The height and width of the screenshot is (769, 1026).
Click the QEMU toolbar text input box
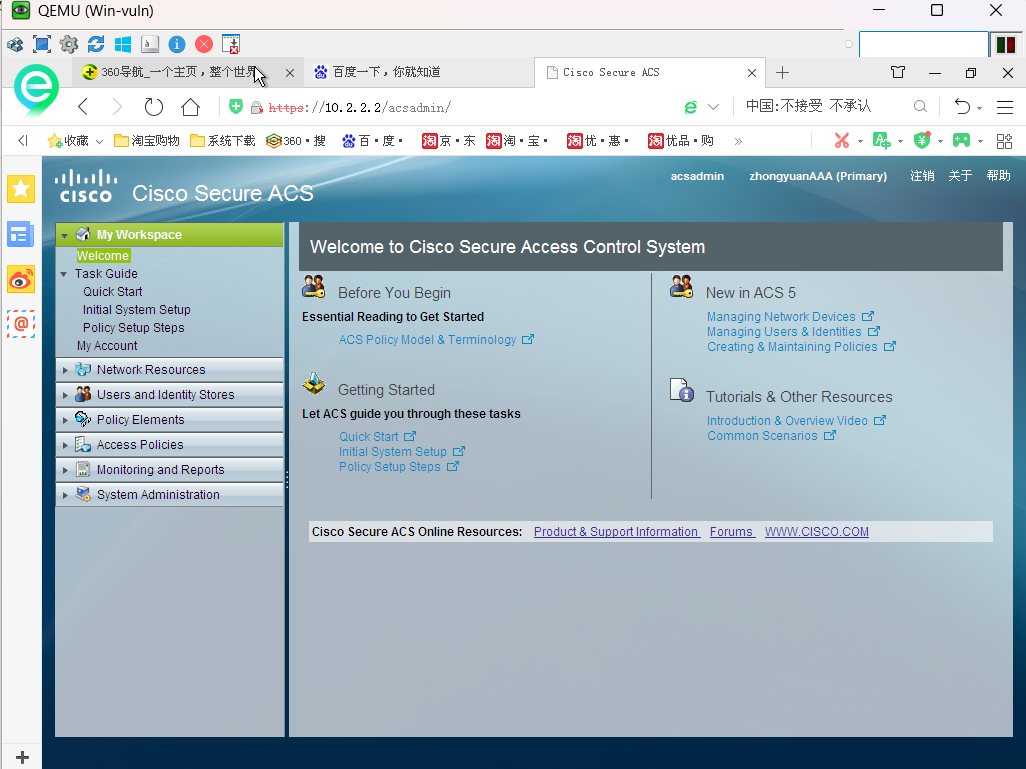923,45
